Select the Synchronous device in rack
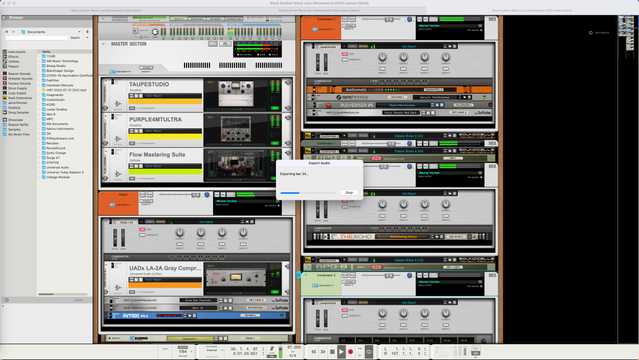This screenshot has height=360, width=639. click(x=399, y=97)
